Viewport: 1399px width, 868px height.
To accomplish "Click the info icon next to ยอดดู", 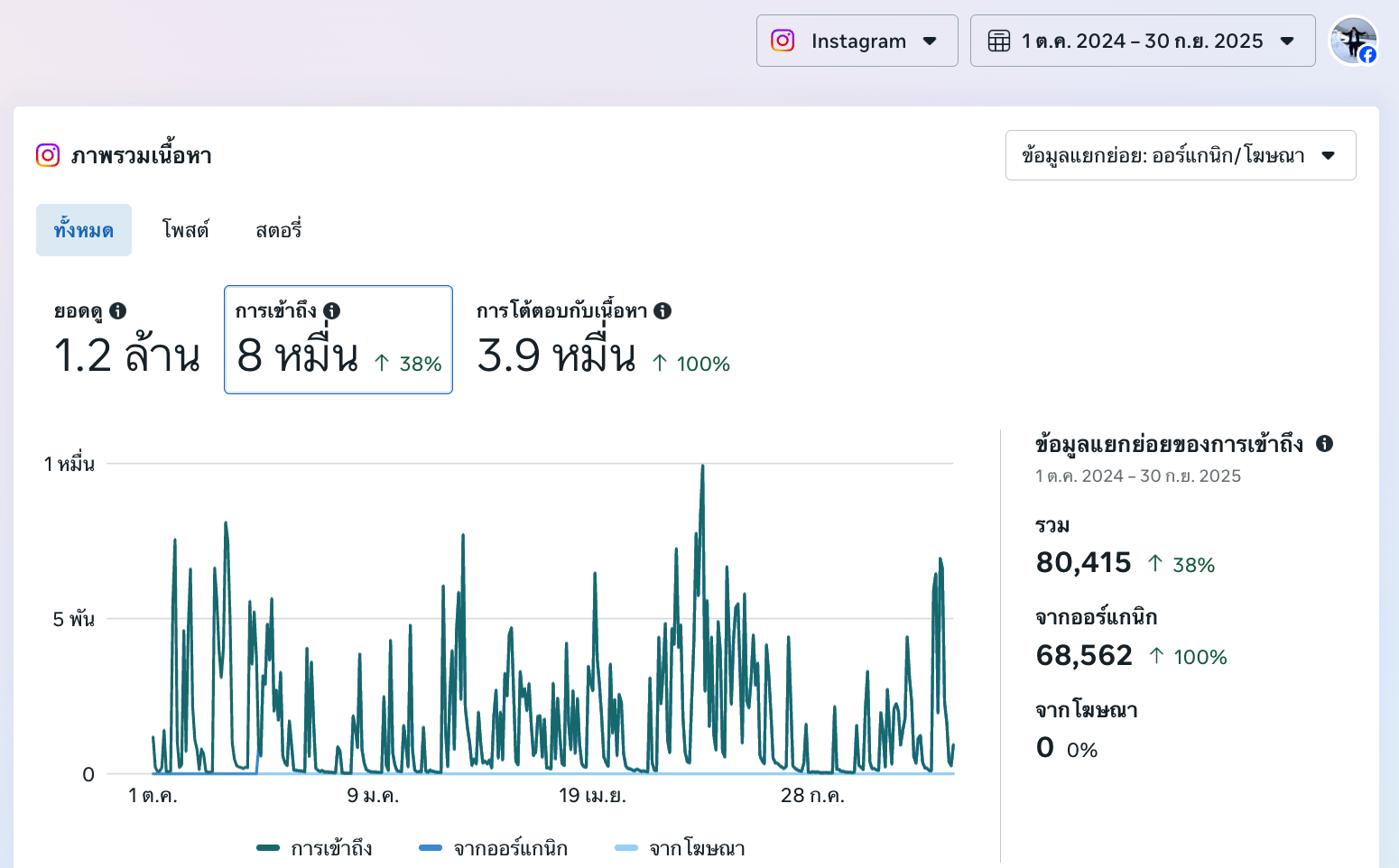I will pos(117,311).
